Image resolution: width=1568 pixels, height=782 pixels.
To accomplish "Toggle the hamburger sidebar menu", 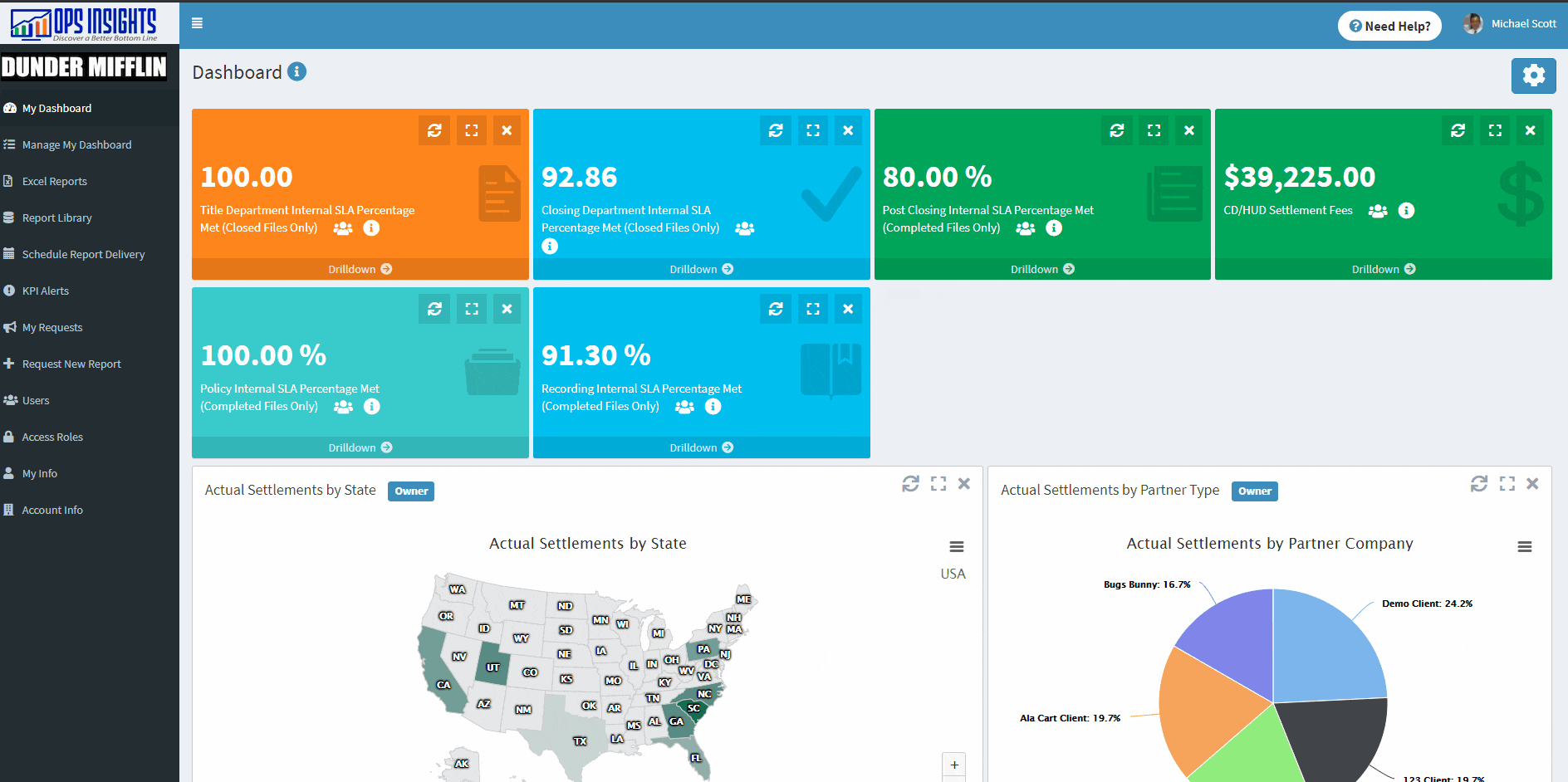I will click(x=197, y=23).
